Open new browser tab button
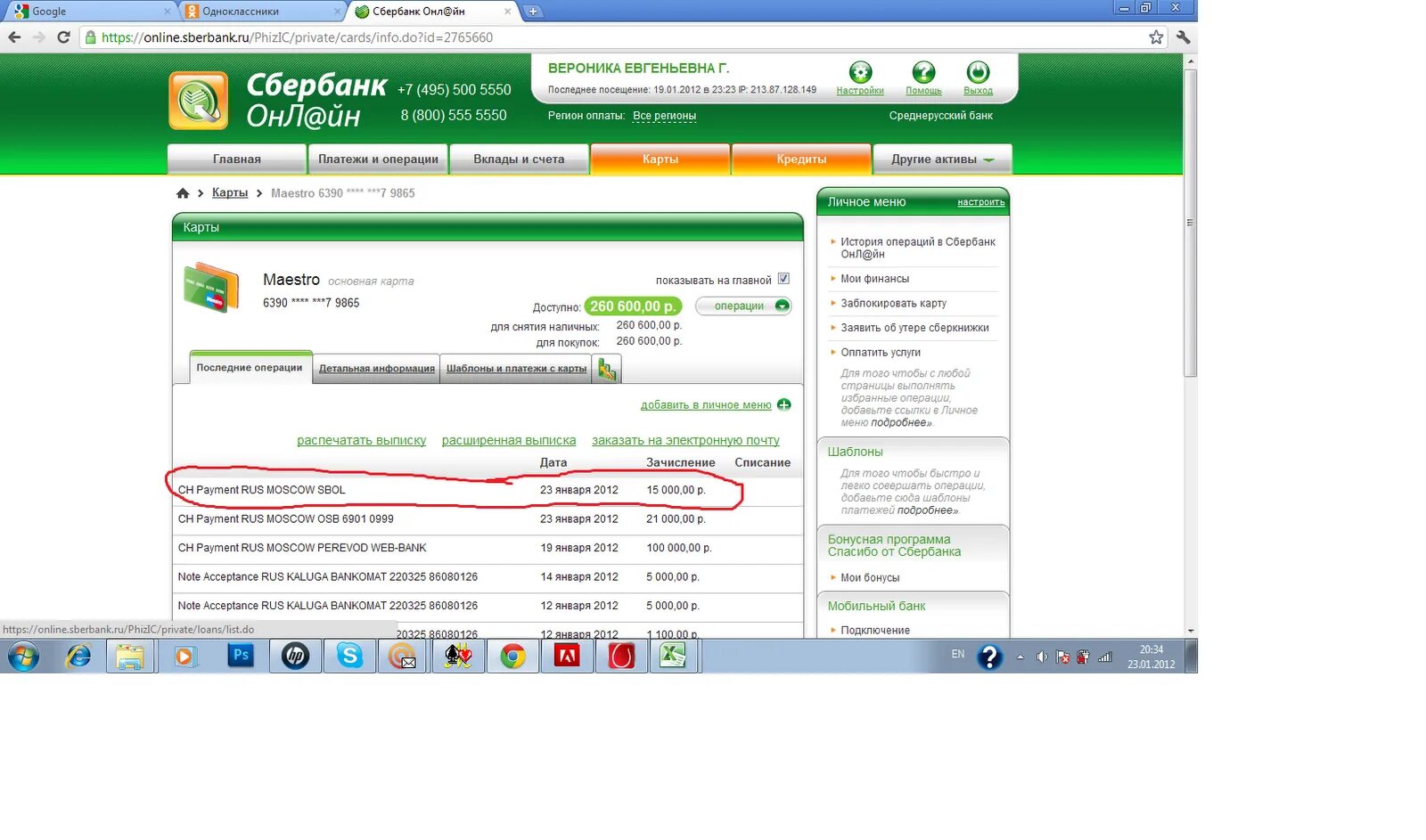Screen dimensions: 1426x840 (x=533, y=12)
